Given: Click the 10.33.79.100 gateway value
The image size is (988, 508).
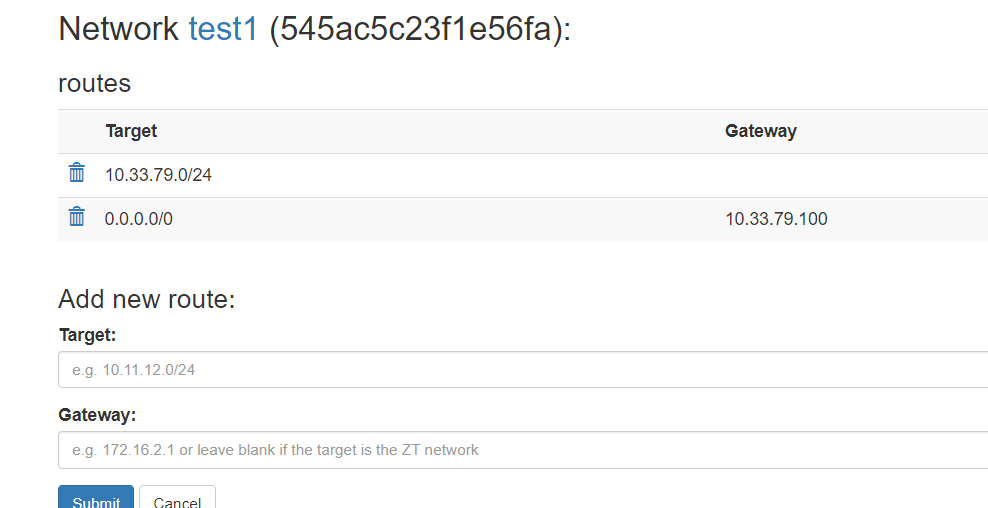Looking at the screenshot, I should point(776,219).
